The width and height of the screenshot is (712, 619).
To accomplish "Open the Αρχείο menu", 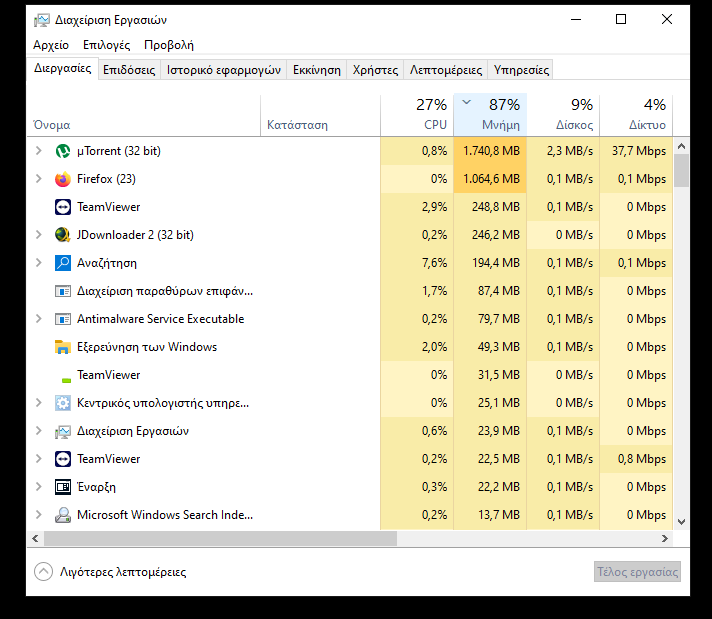I will coord(51,45).
